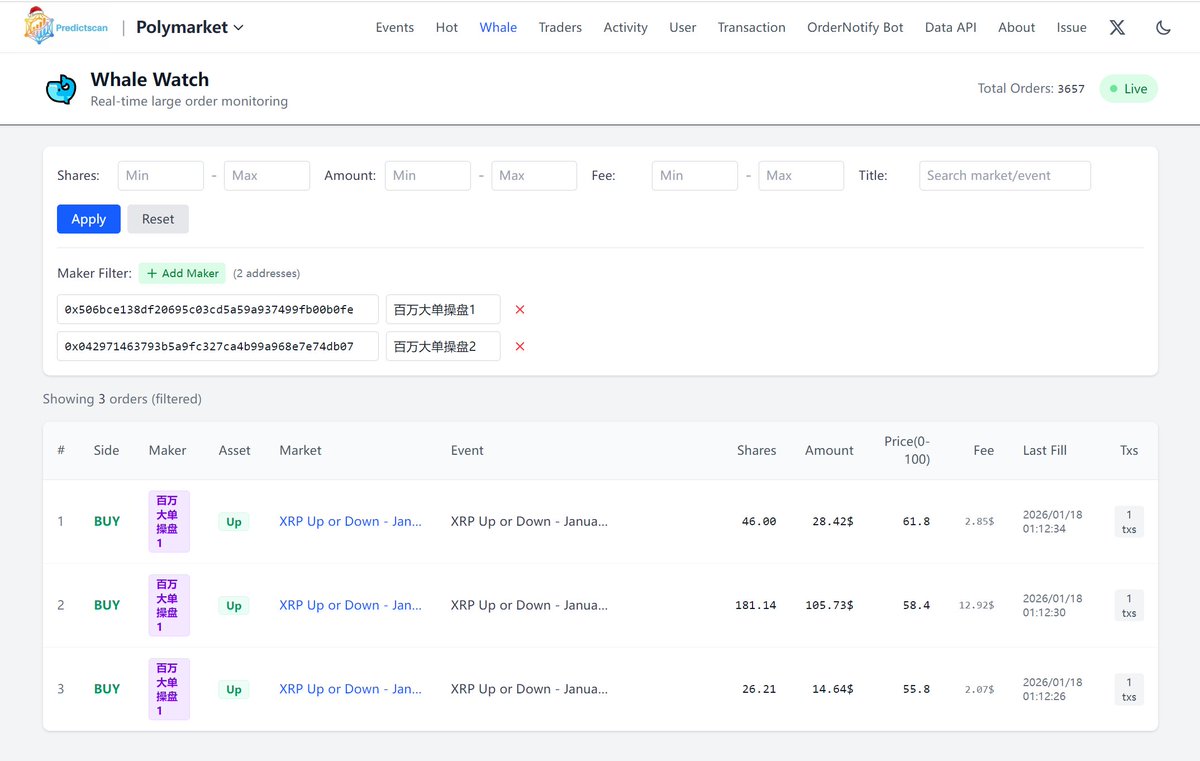Click the Shares column header
Screen dimensions: 1200x761
coord(756,450)
